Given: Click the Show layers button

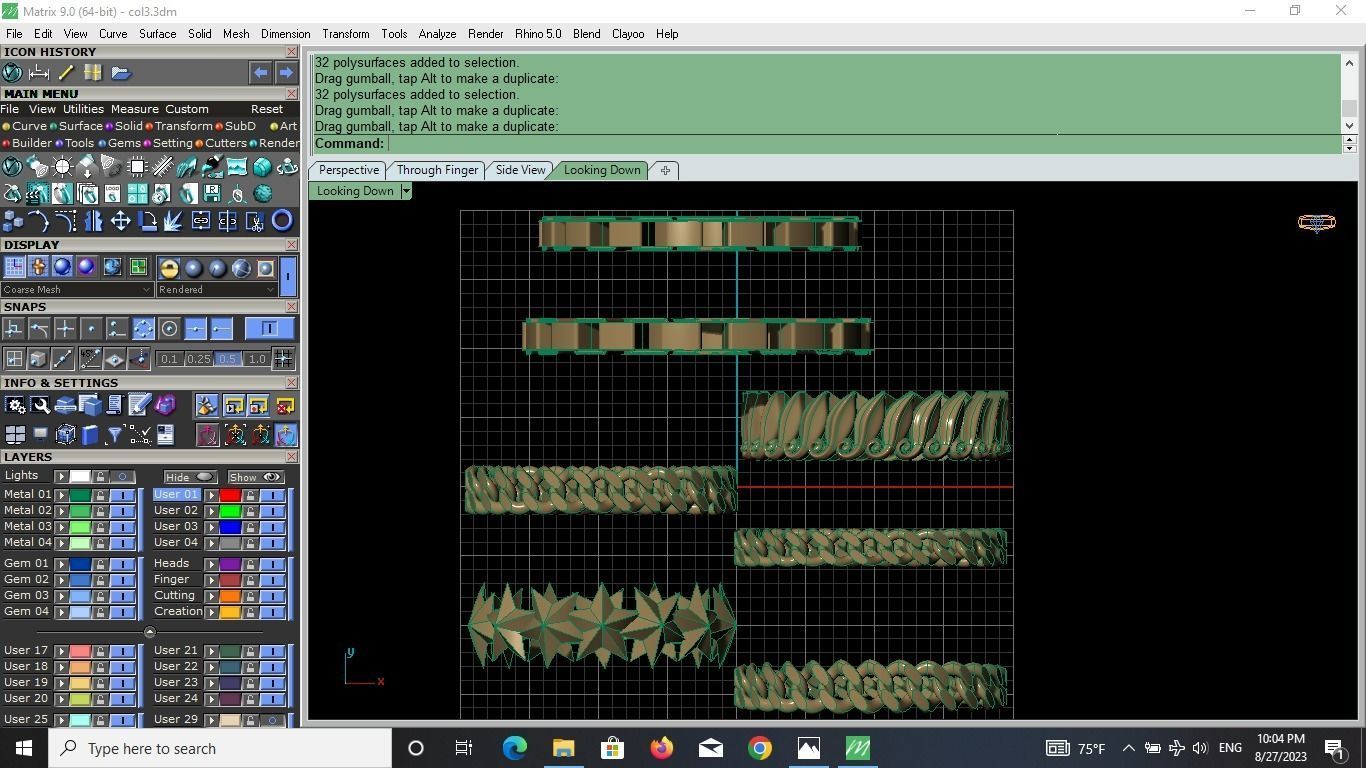Looking at the screenshot, I should pyautogui.click(x=255, y=477).
